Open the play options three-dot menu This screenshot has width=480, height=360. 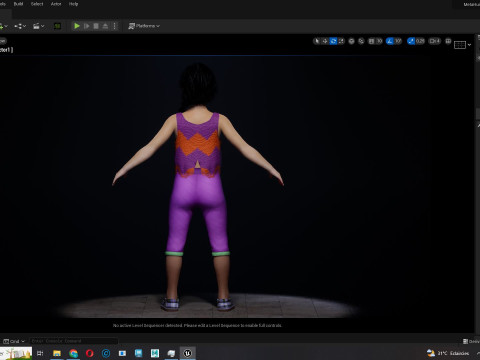115,26
